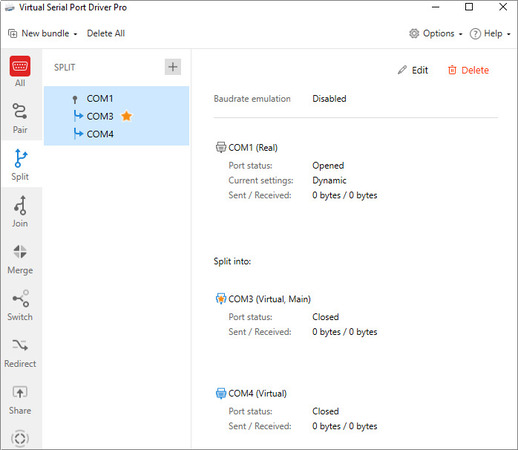Edit the selected split bundle
This screenshot has height=450, width=518.
[413, 70]
